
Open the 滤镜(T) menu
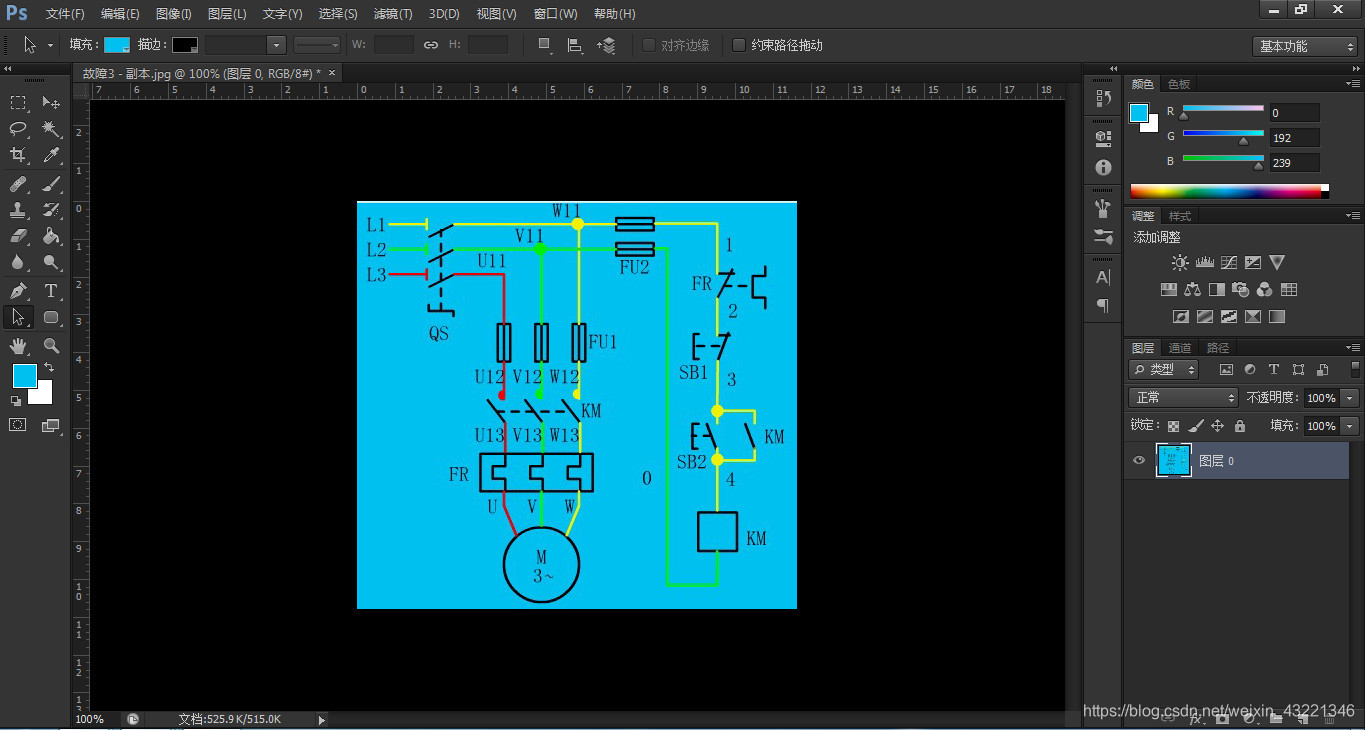click(x=393, y=14)
